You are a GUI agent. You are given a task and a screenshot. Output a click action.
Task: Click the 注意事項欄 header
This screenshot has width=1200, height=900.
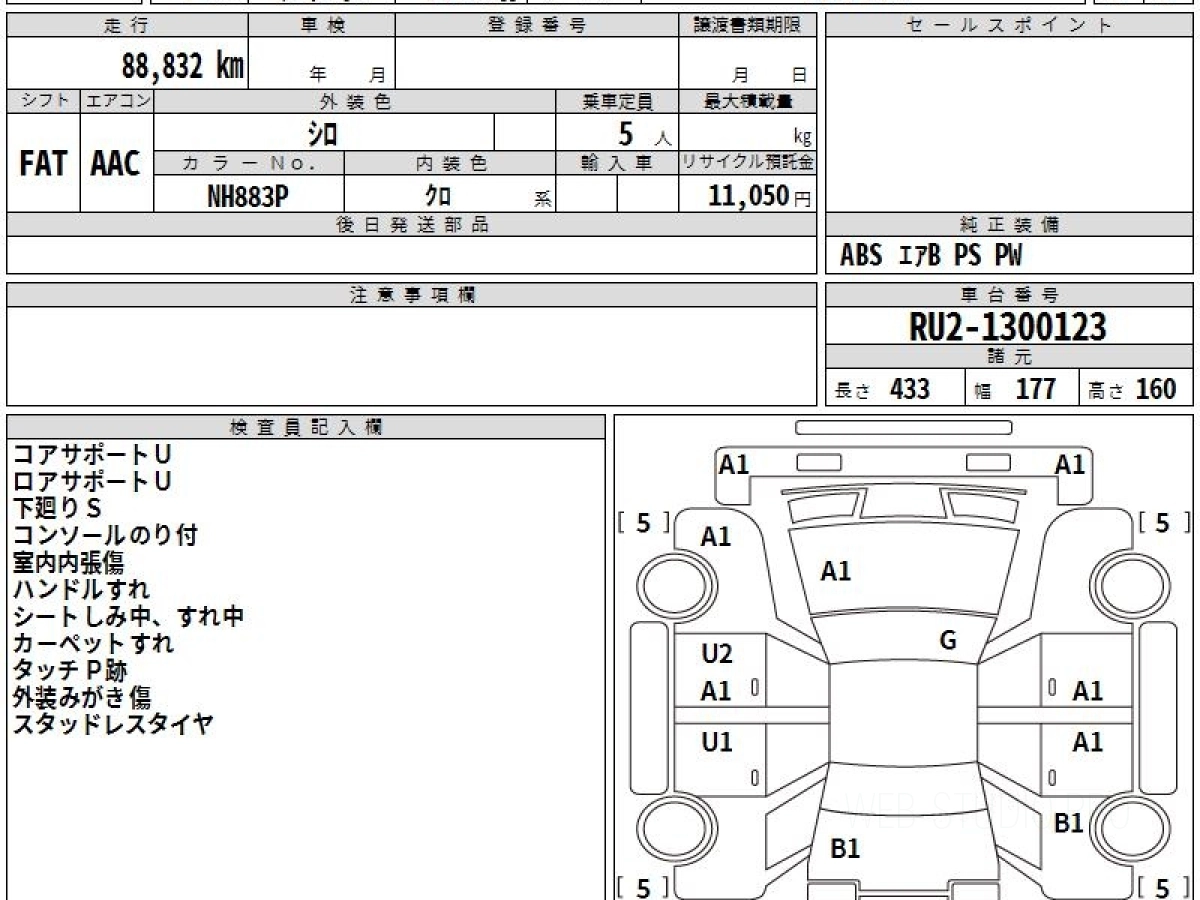(412, 295)
